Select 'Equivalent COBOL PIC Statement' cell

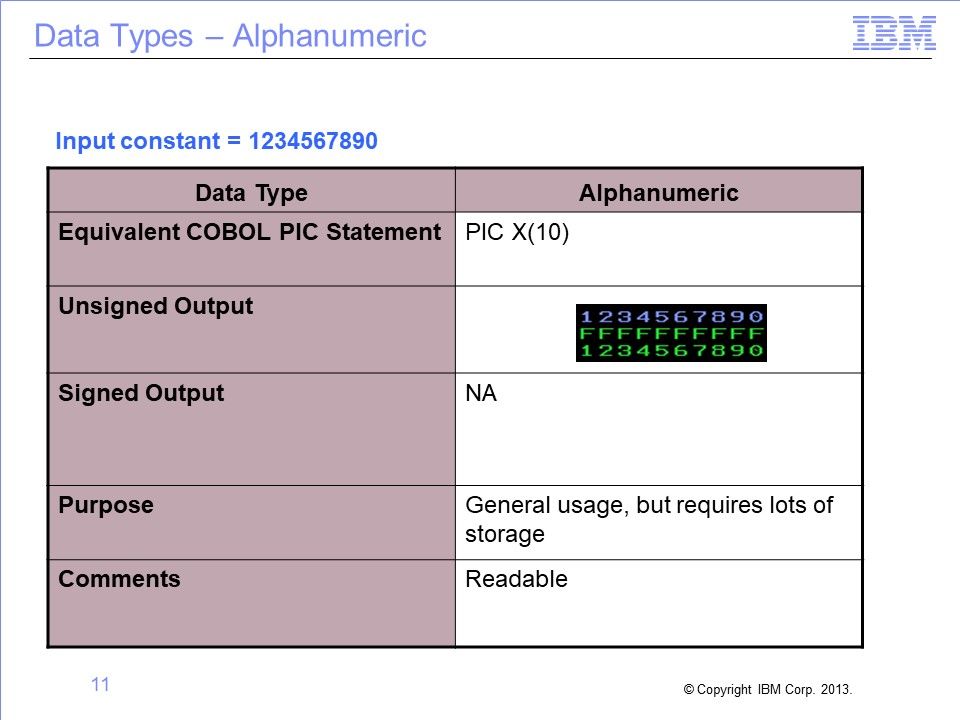point(252,249)
